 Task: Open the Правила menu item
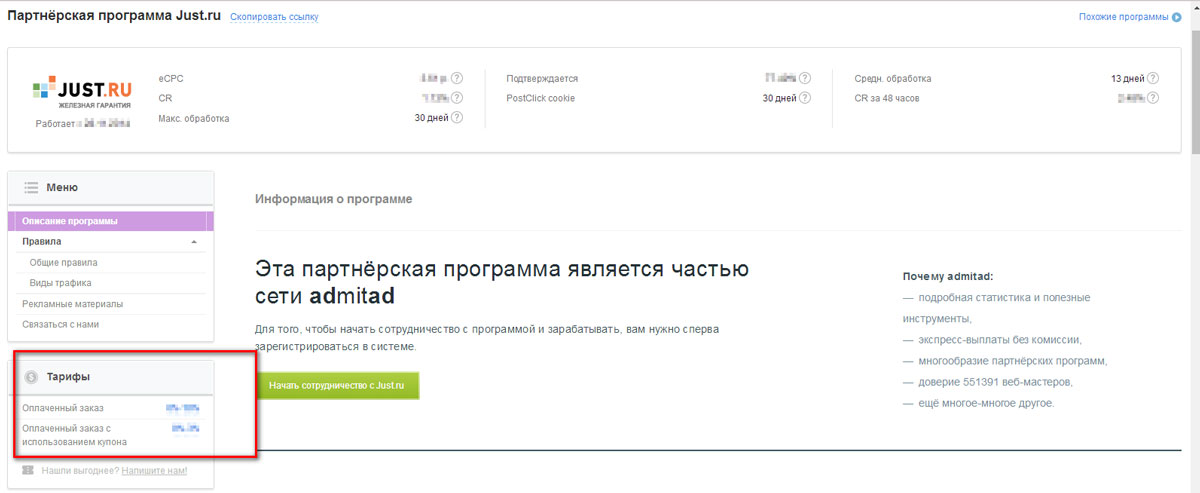pos(110,242)
